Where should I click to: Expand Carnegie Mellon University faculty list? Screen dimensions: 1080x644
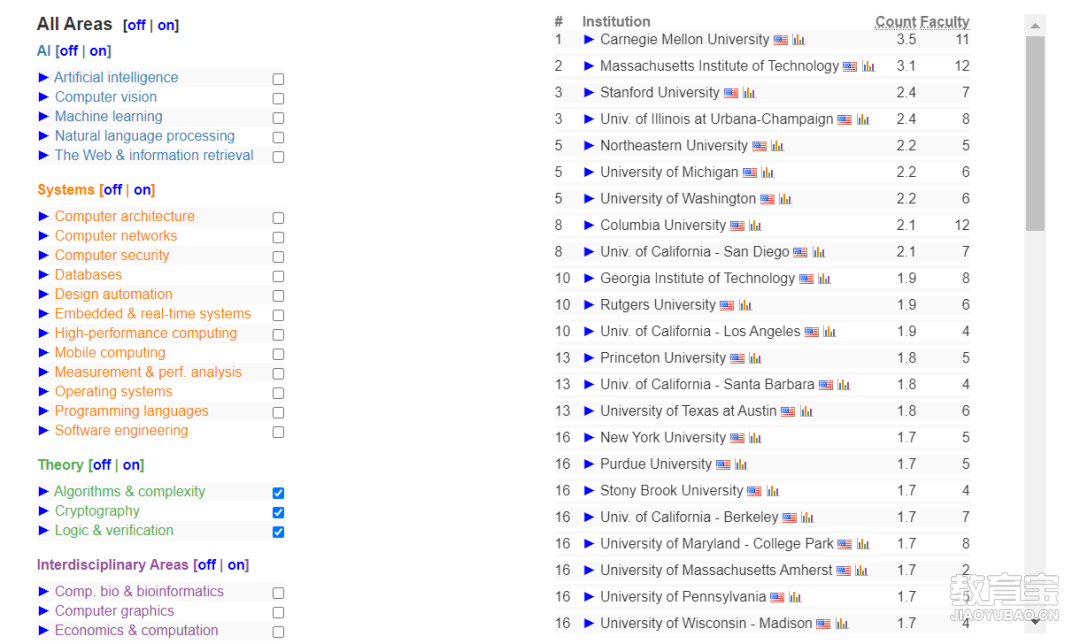pos(589,39)
